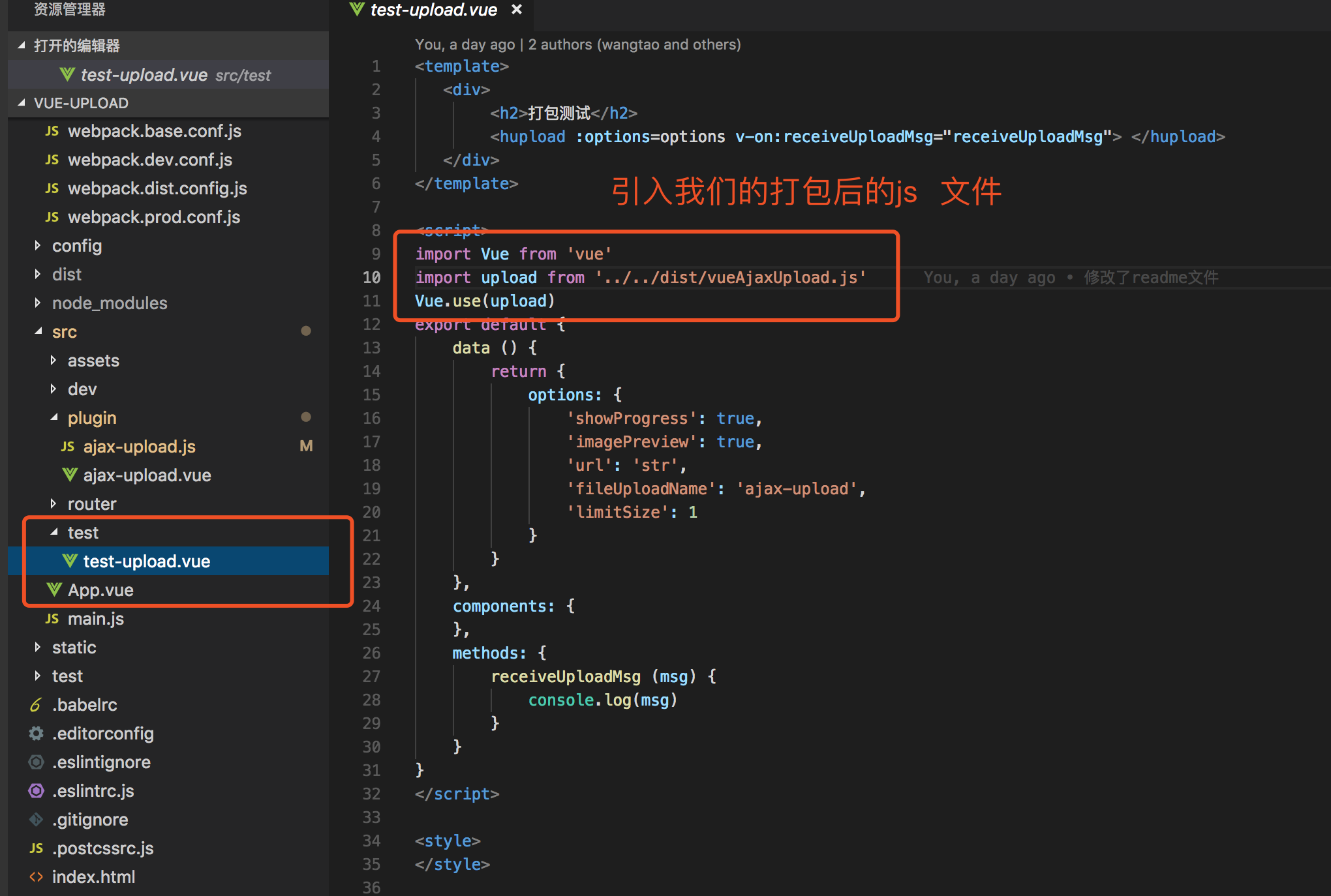This screenshot has width=1331, height=896.
Task: Close the test-upload.vue editor tab
Action: [x=517, y=10]
